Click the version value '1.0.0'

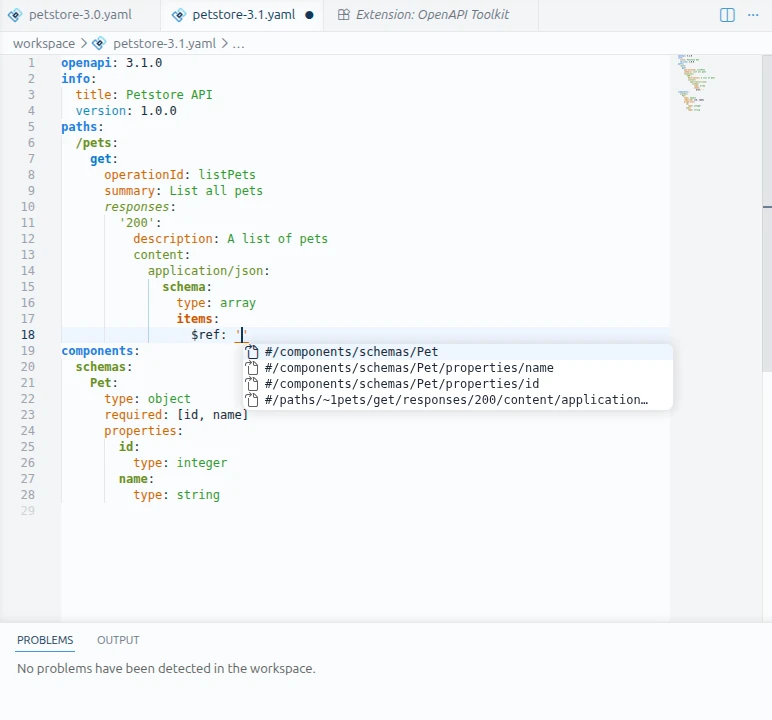click(x=159, y=110)
